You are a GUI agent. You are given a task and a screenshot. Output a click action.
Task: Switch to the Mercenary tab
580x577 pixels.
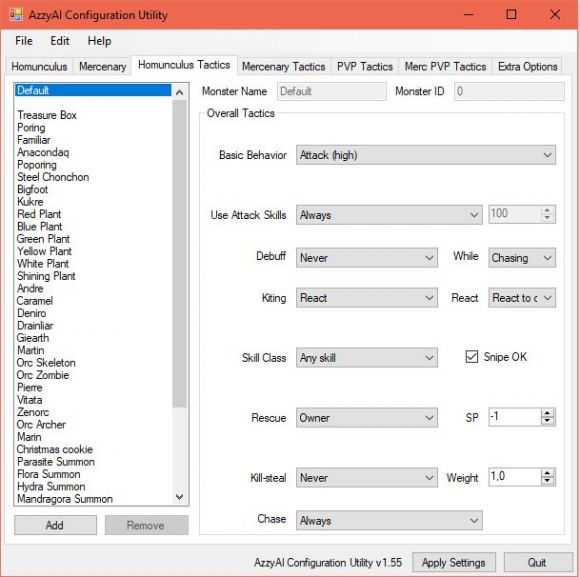tap(102, 67)
